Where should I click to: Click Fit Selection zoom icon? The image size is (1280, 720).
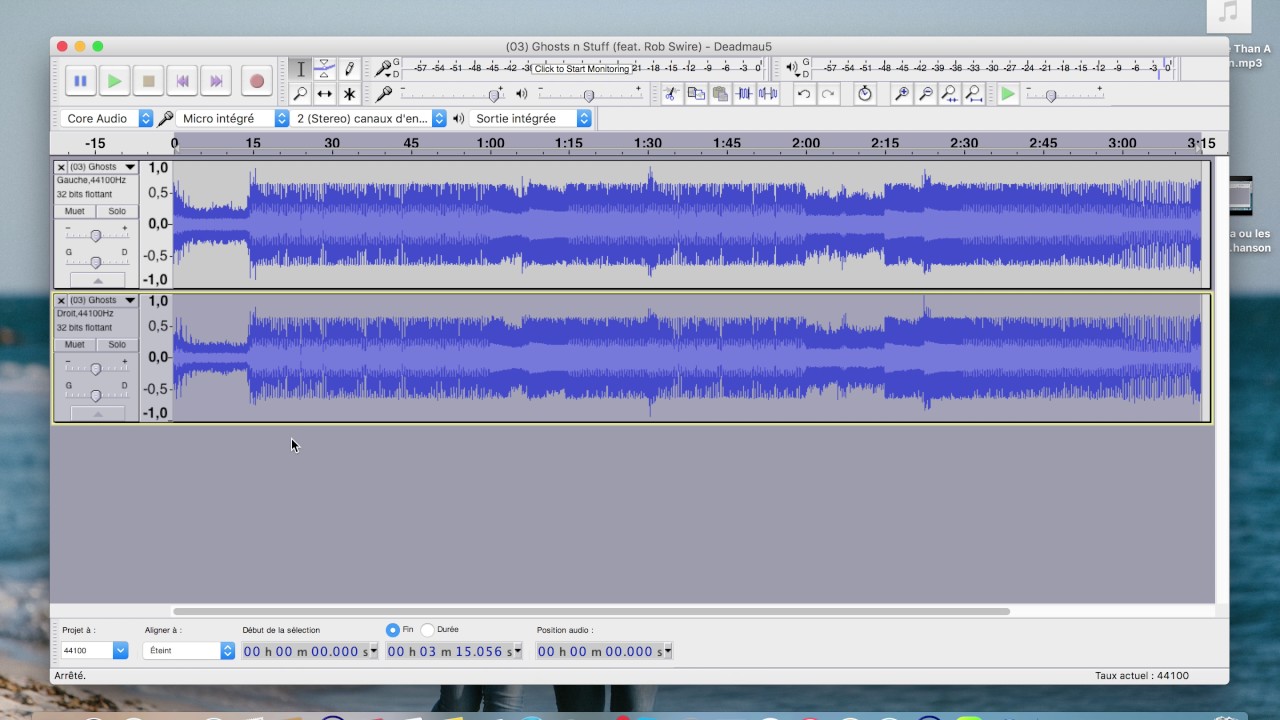click(x=949, y=94)
